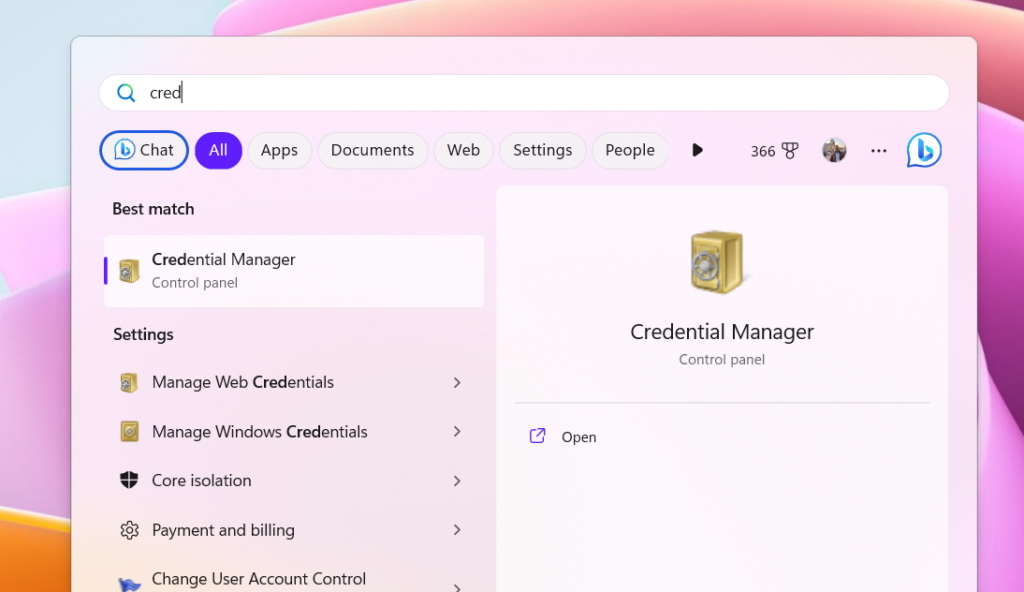The width and height of the screenshot is (1024, 592).
Task: Switch to the People filter
Action: (630, 150)
